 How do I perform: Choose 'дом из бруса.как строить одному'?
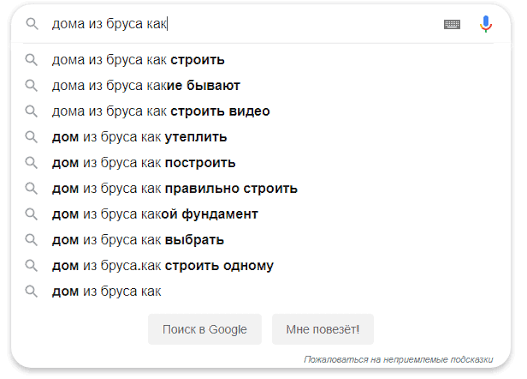click(x=163, y=266)
